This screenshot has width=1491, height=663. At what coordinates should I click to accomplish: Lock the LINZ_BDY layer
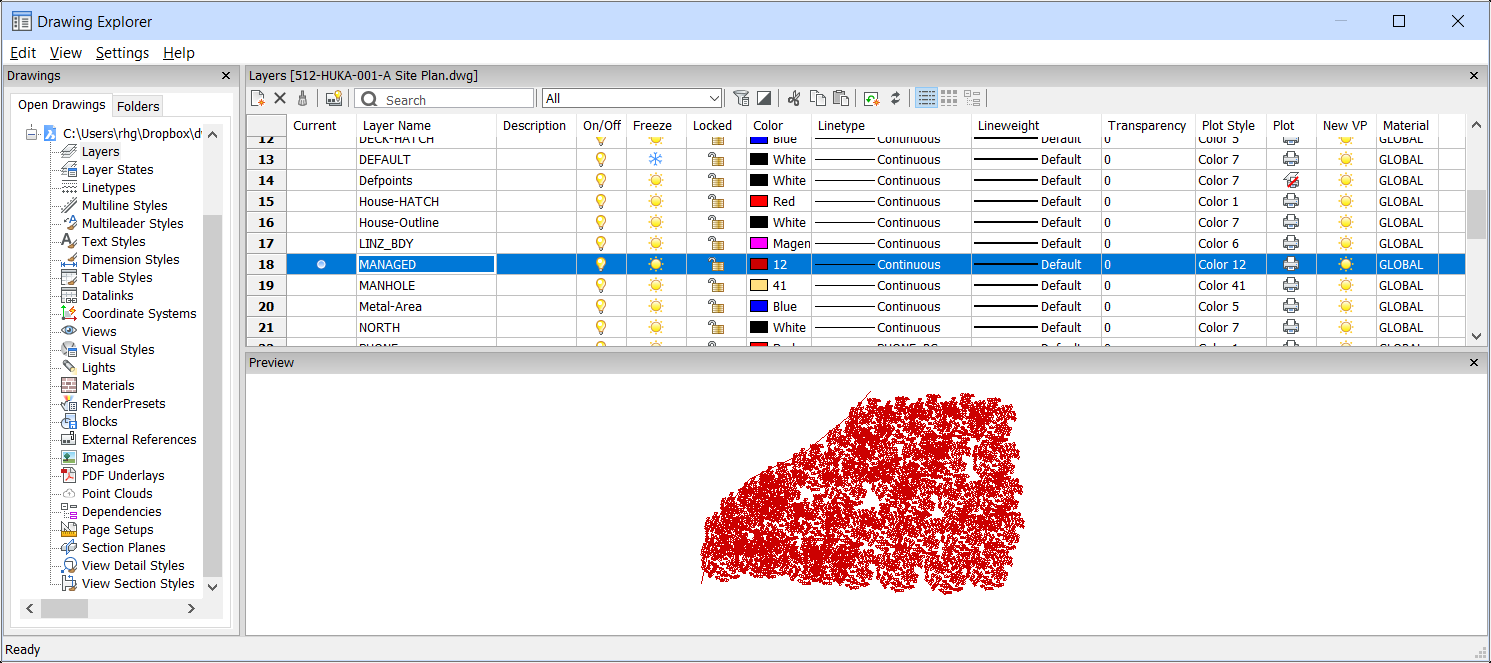click(716, 244)
